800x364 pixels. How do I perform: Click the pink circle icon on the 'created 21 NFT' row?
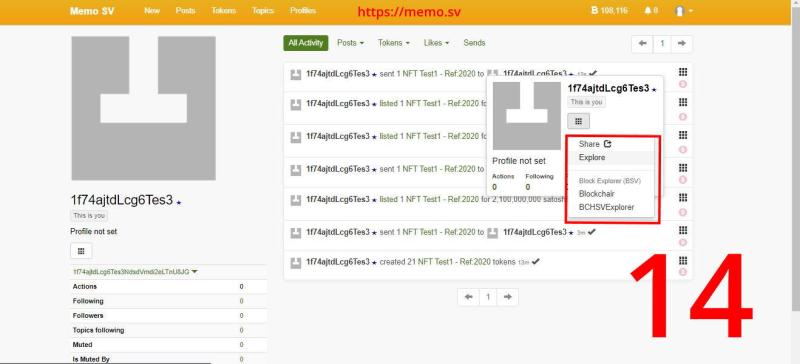[x=683, y=272]
